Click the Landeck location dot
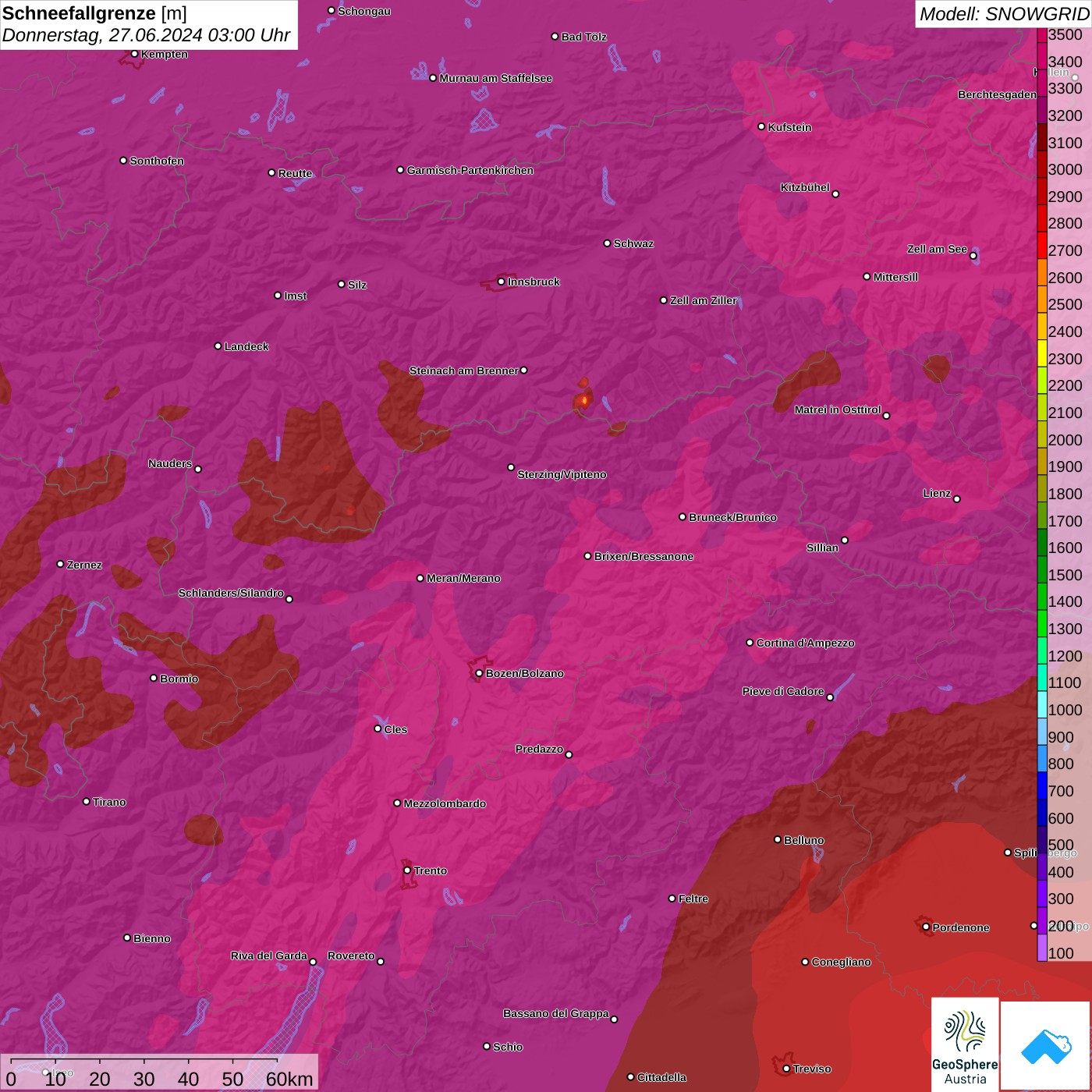Screen dimensions: 1092x1092 point(218,346)
